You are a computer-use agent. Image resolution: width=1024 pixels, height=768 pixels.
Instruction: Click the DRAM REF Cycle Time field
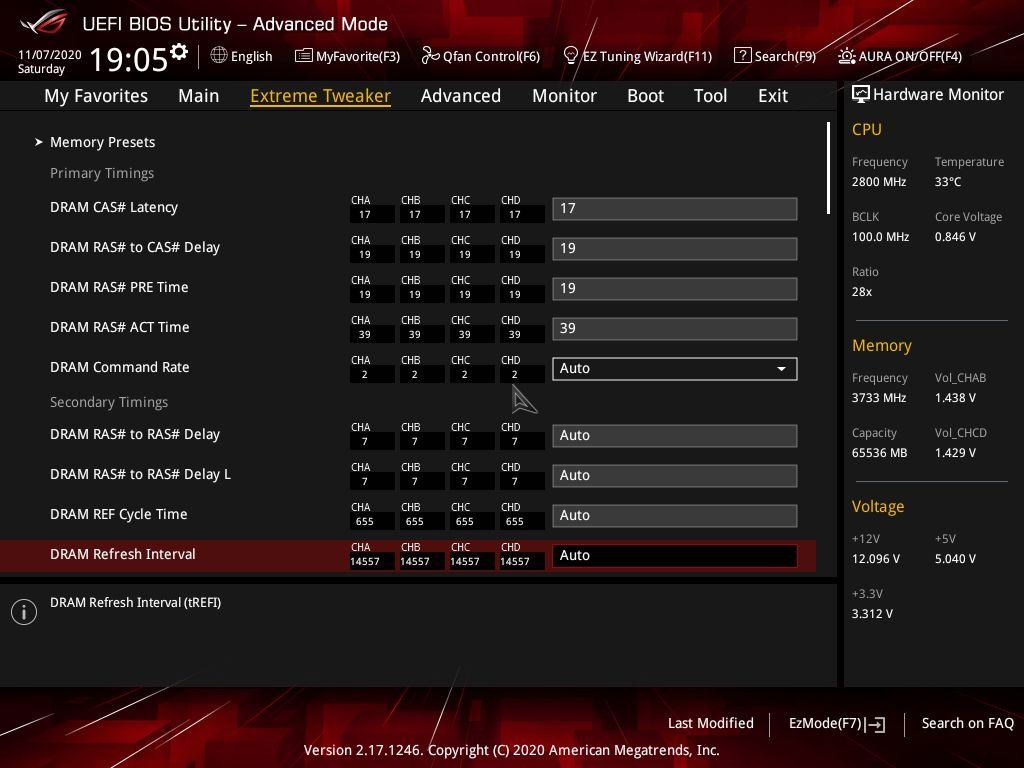click(675, 515)
